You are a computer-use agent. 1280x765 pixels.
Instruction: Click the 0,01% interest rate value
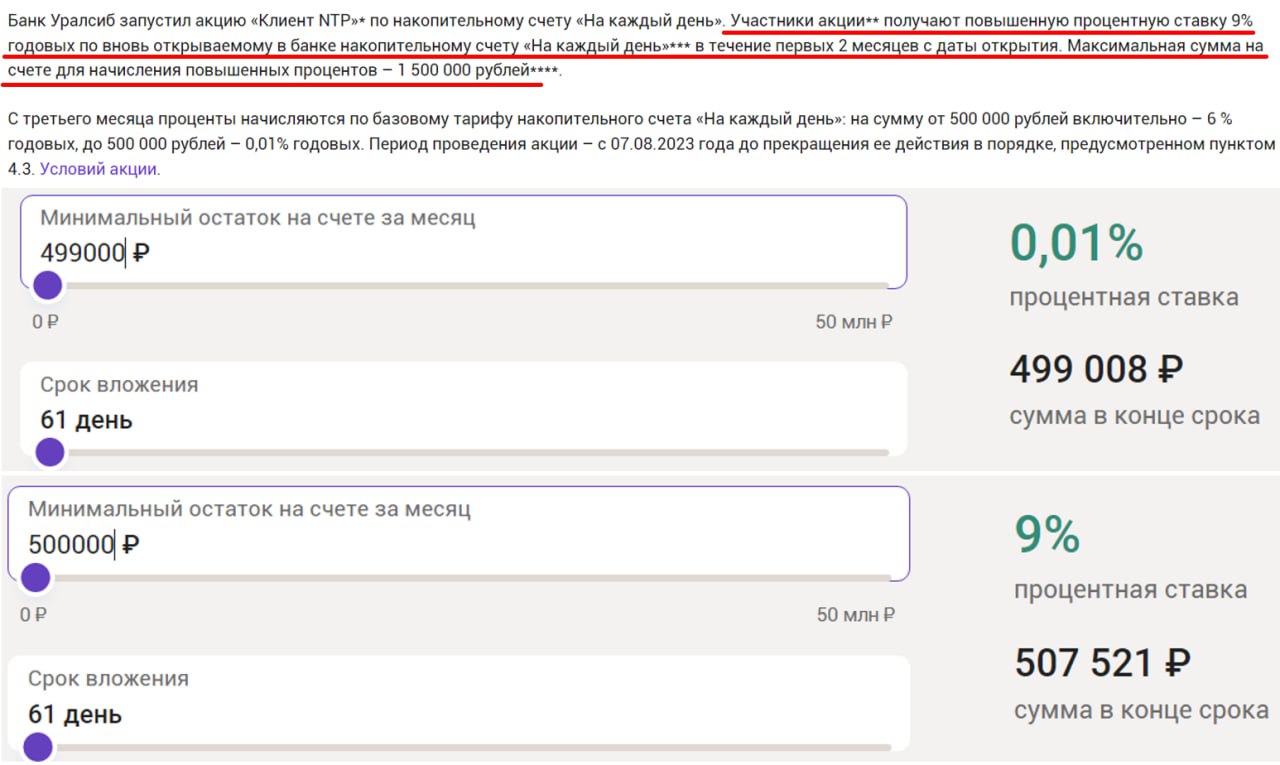click(1076, 243)
